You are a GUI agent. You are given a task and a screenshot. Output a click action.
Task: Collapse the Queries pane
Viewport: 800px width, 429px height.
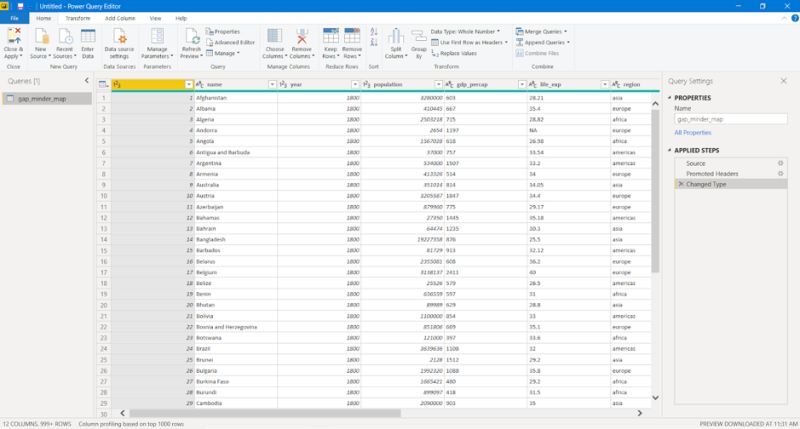(87, 81)
